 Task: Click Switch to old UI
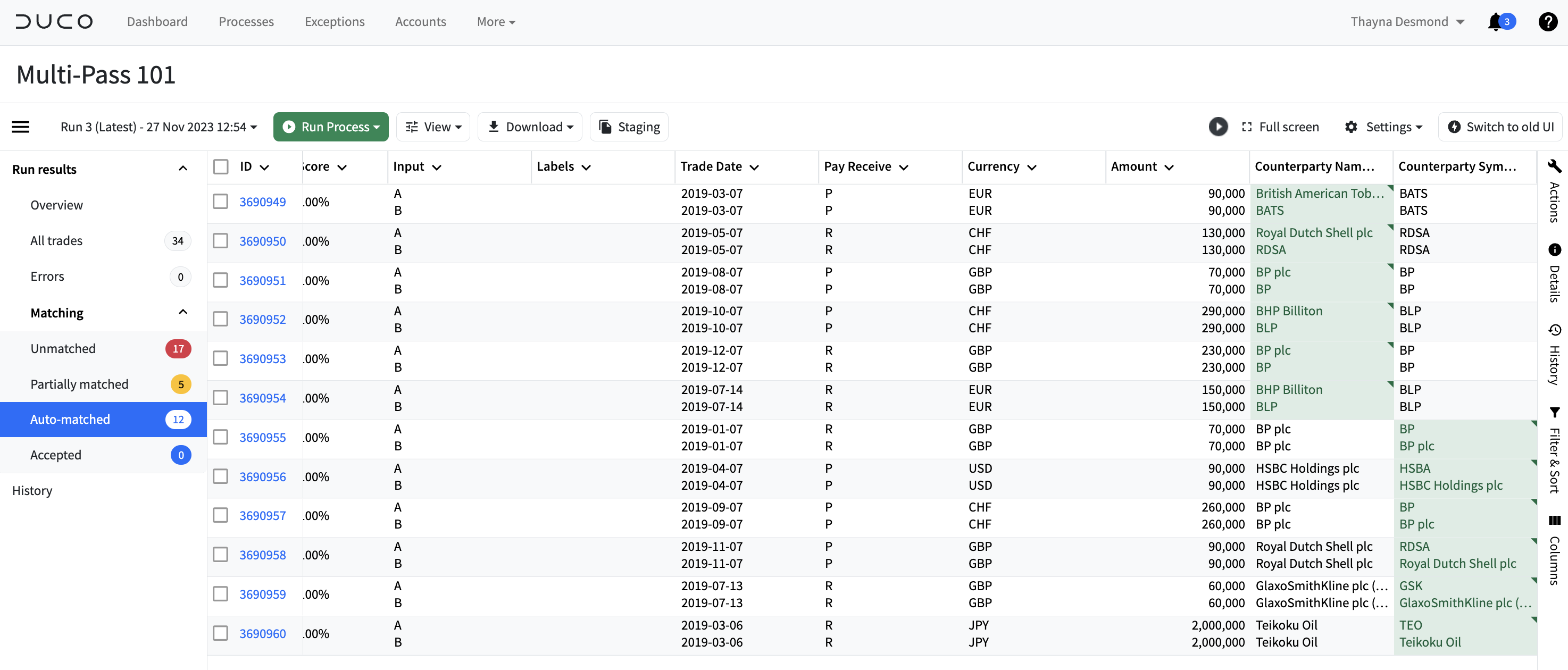pos(1500,127)
